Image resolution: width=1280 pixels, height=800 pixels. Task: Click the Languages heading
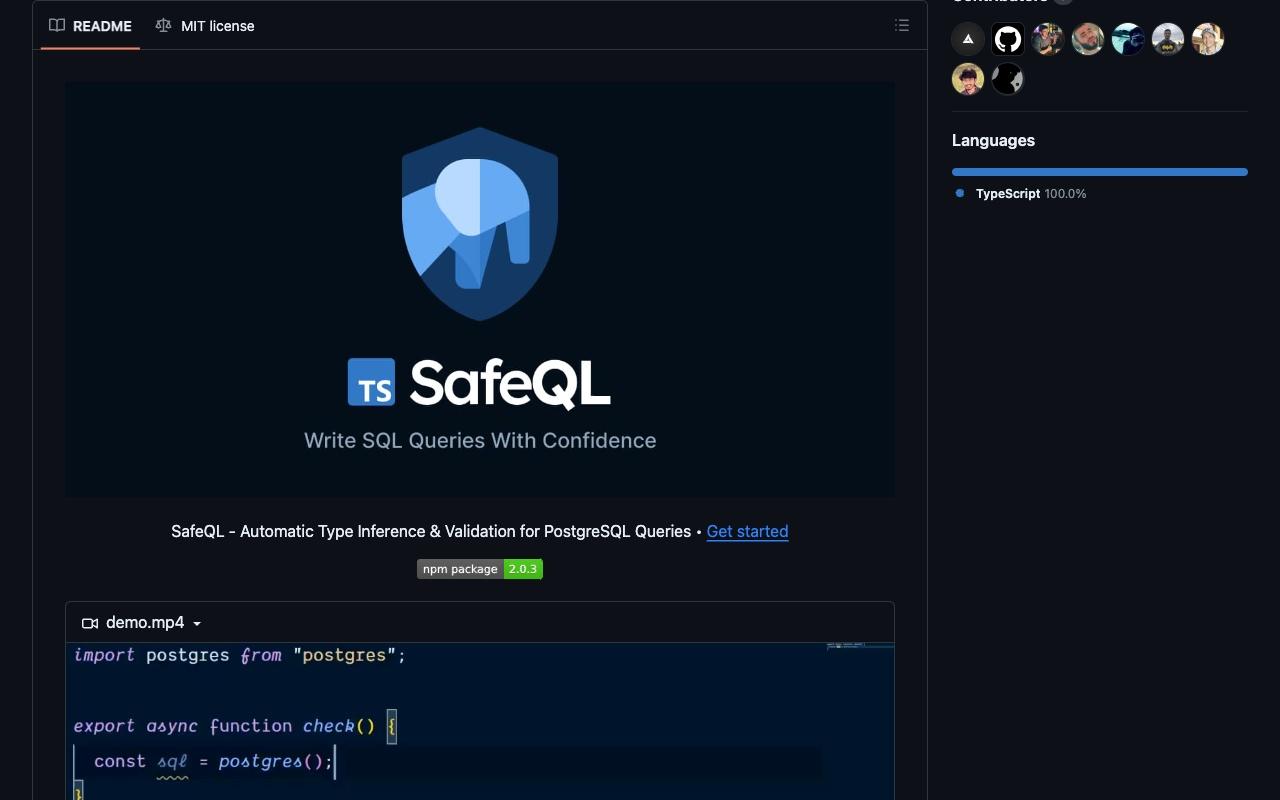[993, 140]
